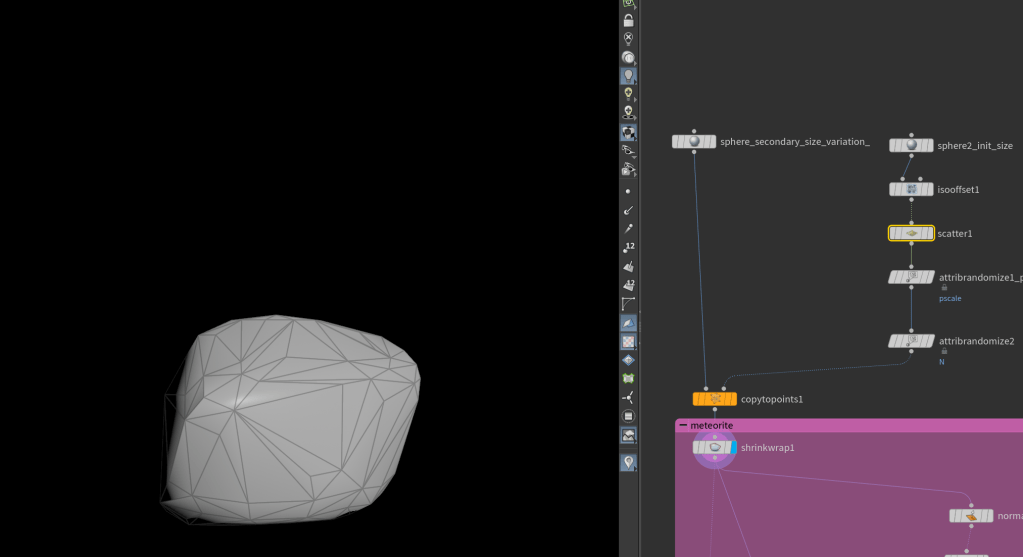Toggle the bypass flag on isooffset1 node
Screen dimensions: 1023x557
click(x=896, y=189)
